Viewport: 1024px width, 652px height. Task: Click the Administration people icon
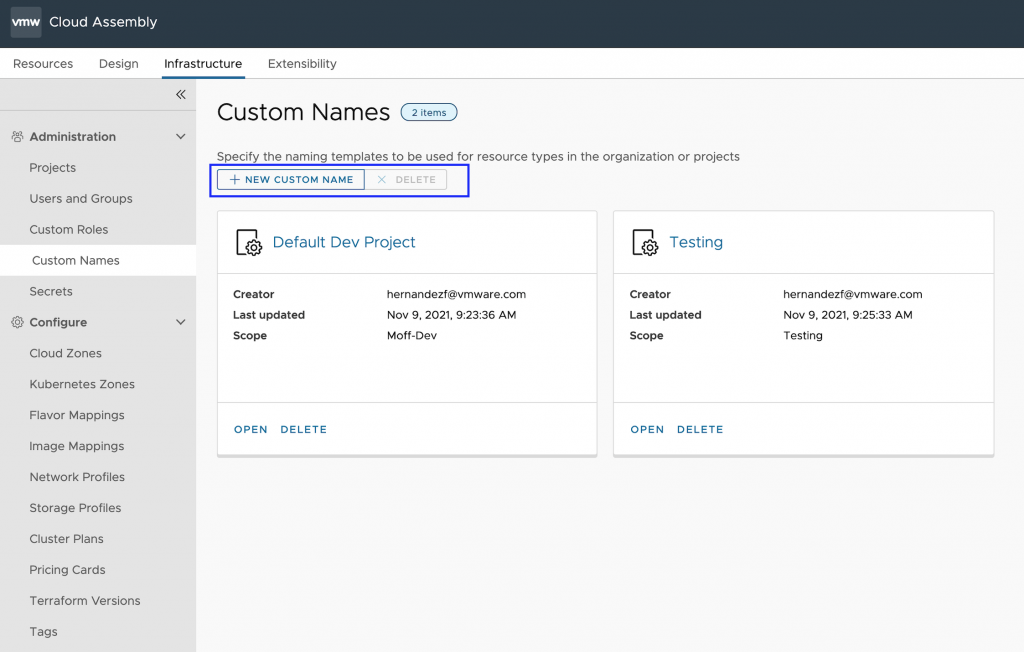(17, 137)
